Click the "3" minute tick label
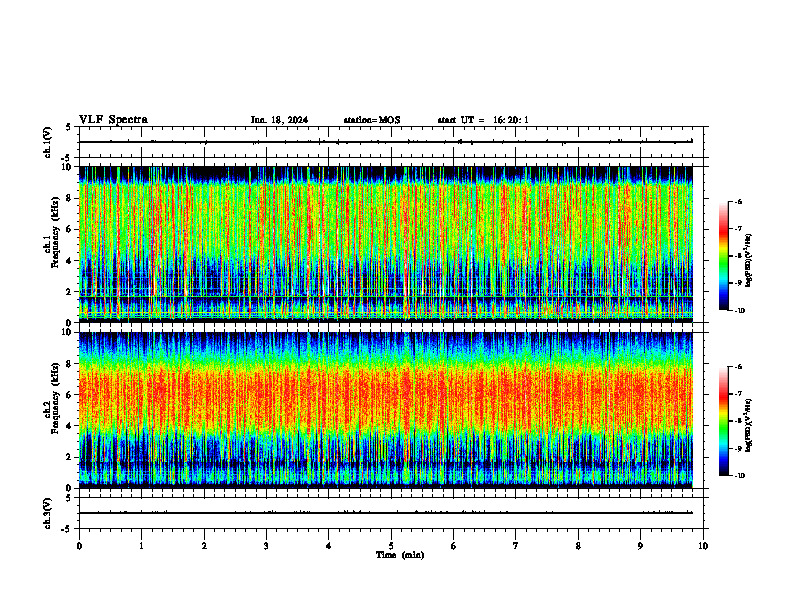This screenshot has height=612, width=792. tap(266, 546)
